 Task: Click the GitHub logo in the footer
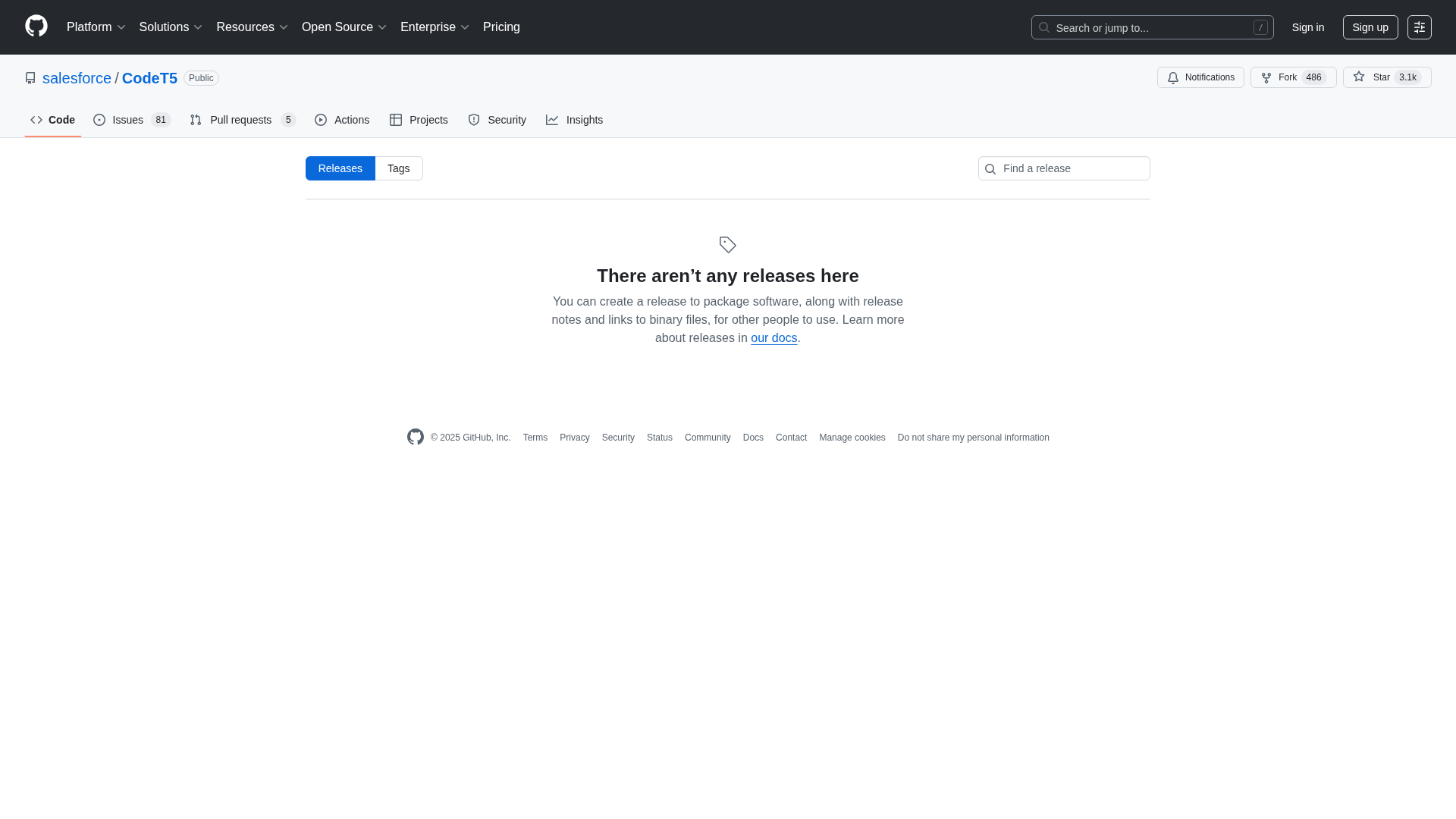(416, 438)
